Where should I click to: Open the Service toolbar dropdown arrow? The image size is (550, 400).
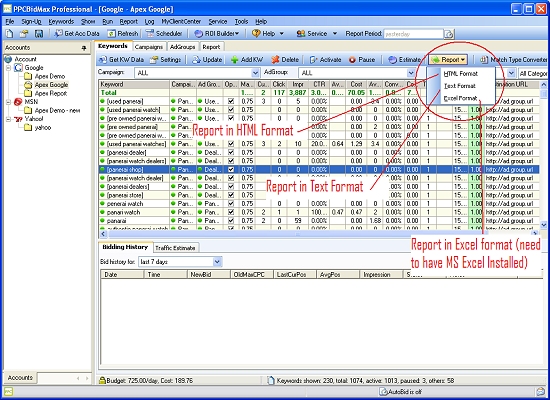tap(335, 34)
